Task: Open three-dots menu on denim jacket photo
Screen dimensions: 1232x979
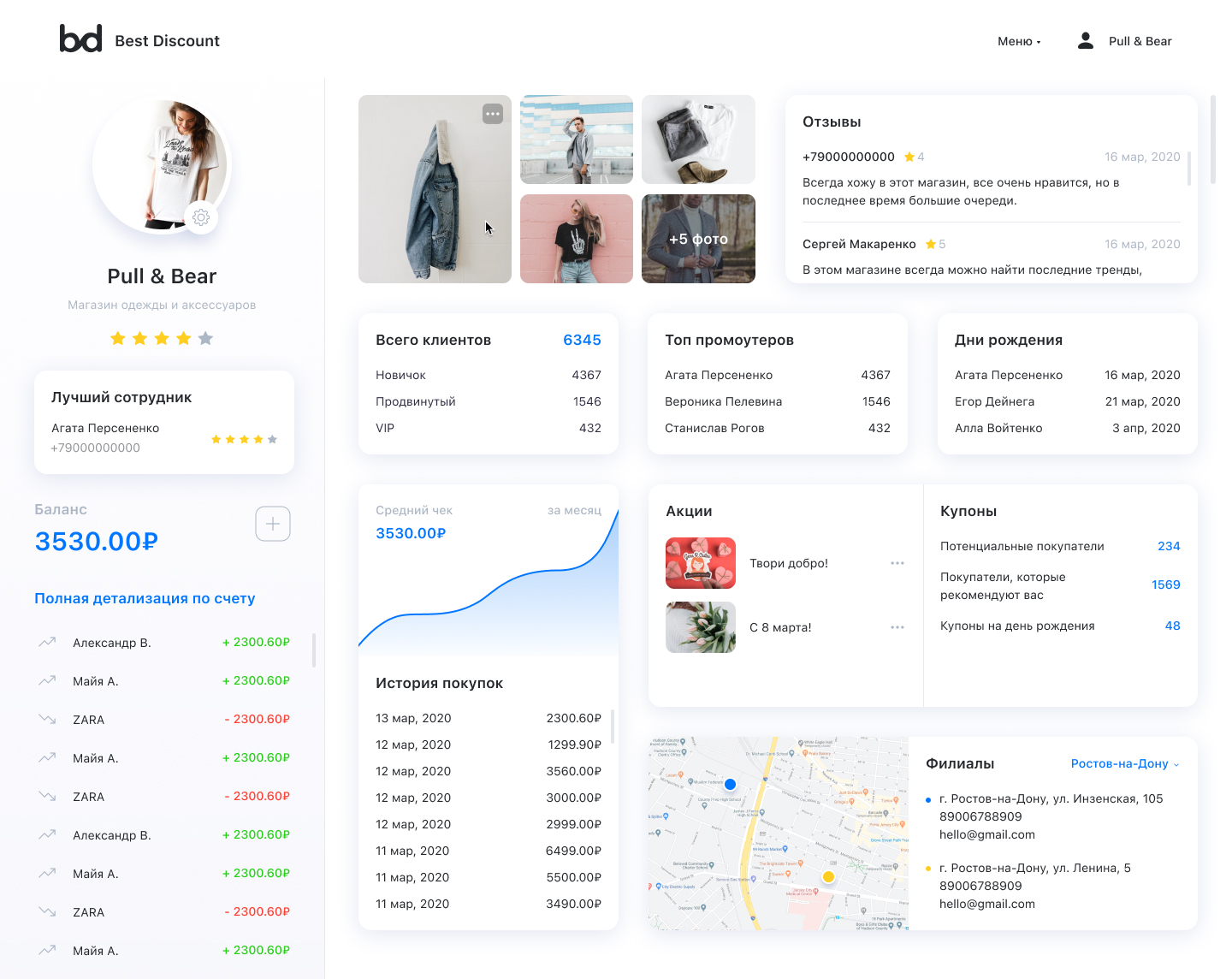Action: pos(493,114)
